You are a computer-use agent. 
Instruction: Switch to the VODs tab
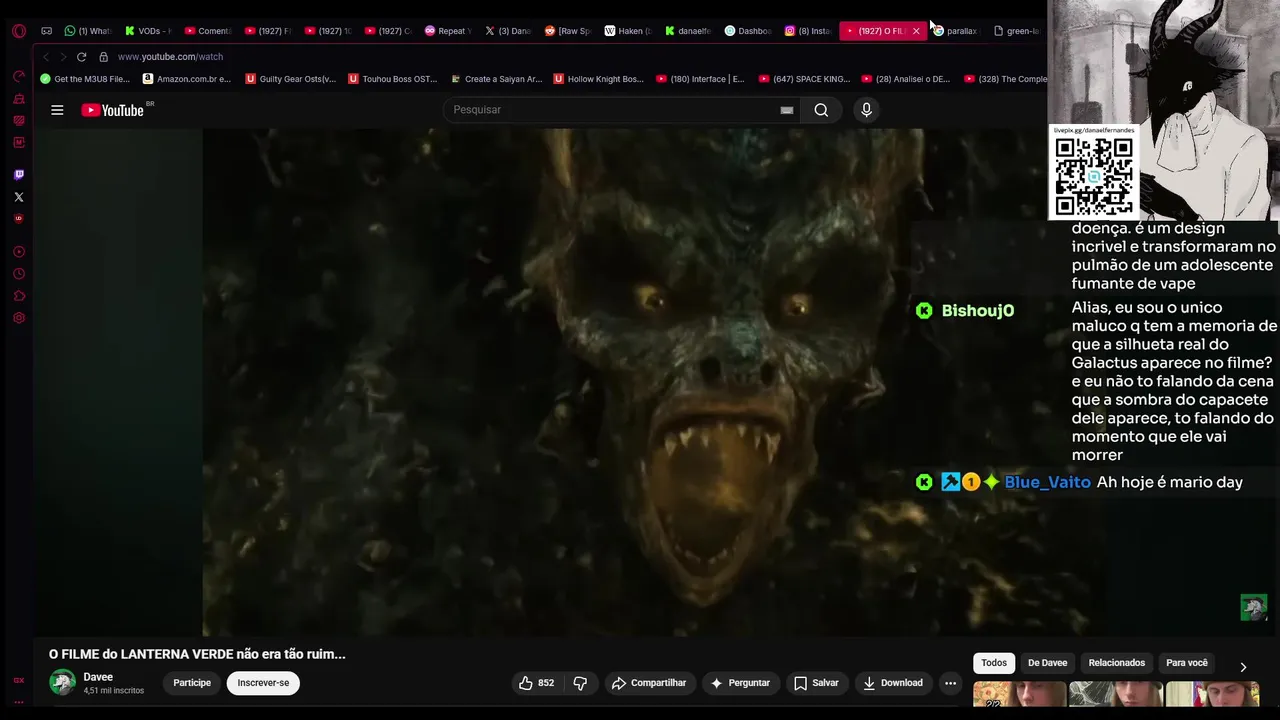(x=148, y=31)
